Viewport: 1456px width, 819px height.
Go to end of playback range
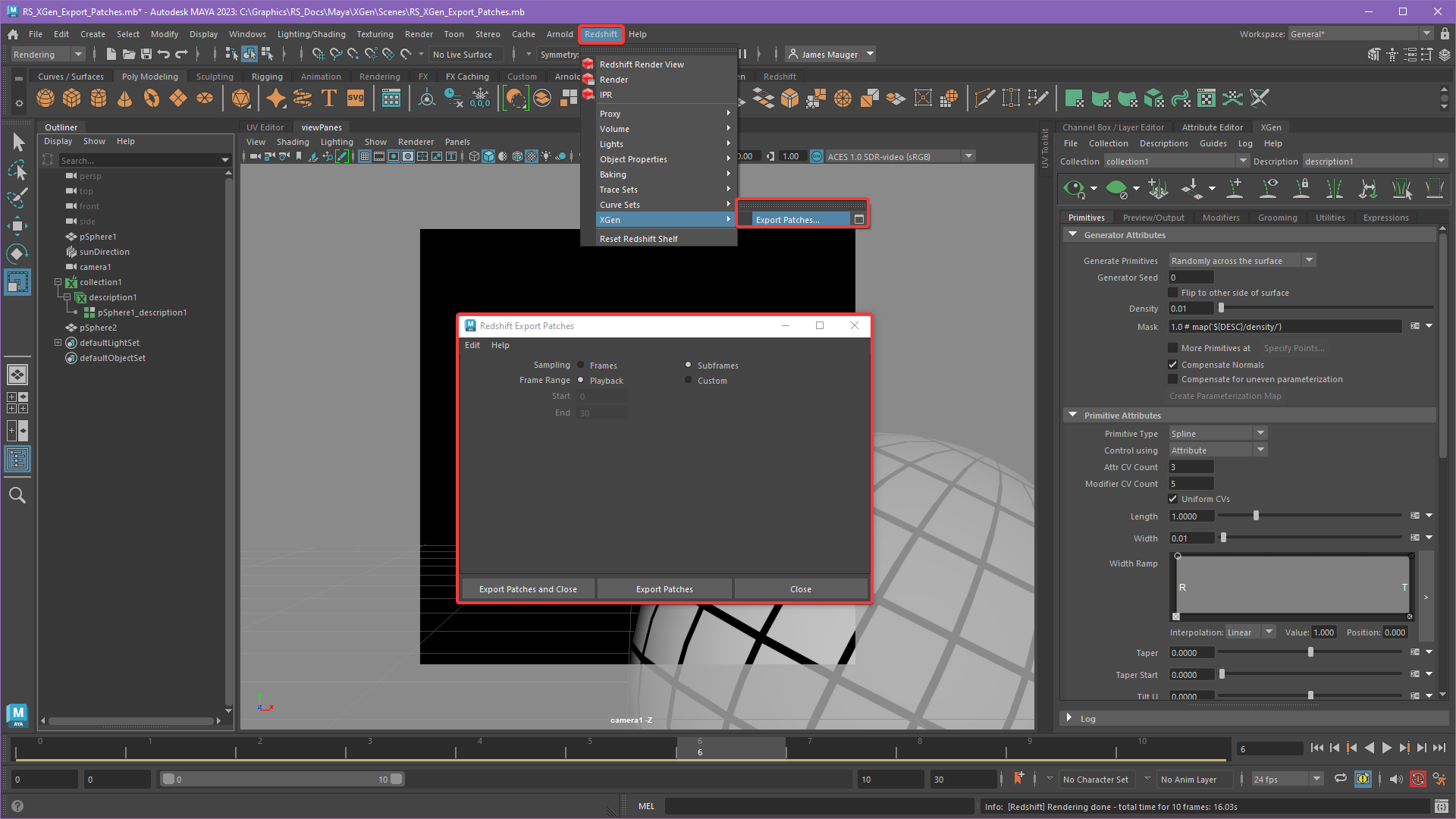tap(1439, 748)
